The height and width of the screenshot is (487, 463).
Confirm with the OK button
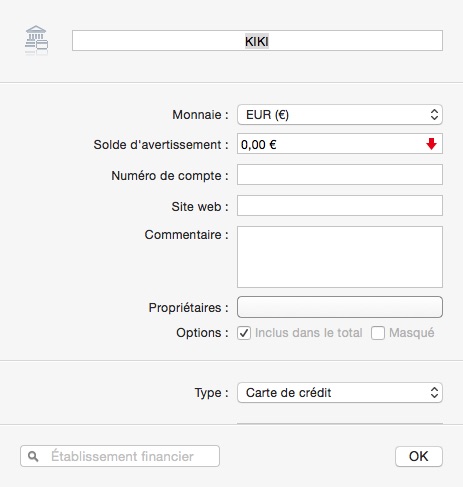(x=419, y=456)
